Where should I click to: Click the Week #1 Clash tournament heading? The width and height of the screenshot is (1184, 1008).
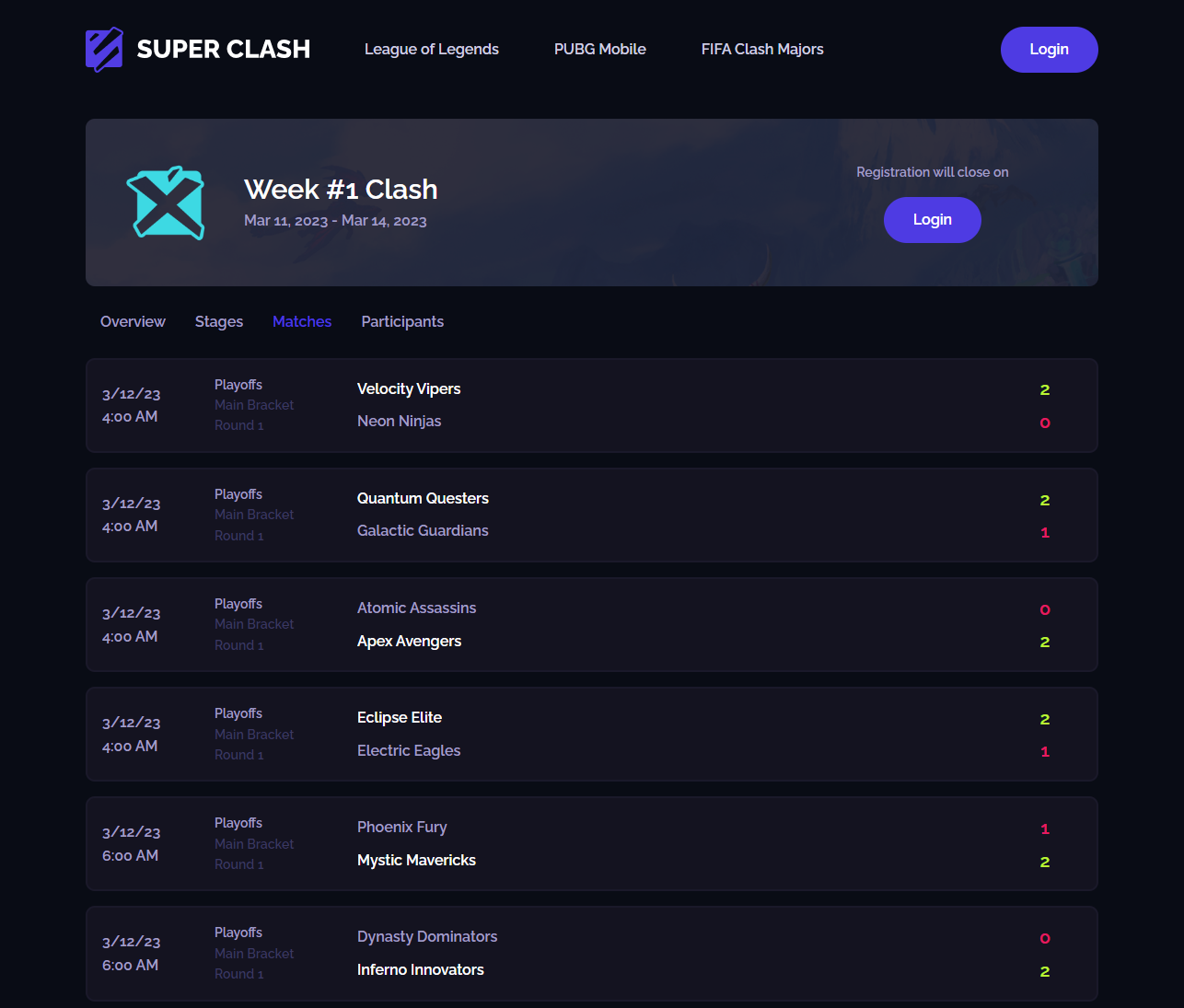click(x=341, y=190)
